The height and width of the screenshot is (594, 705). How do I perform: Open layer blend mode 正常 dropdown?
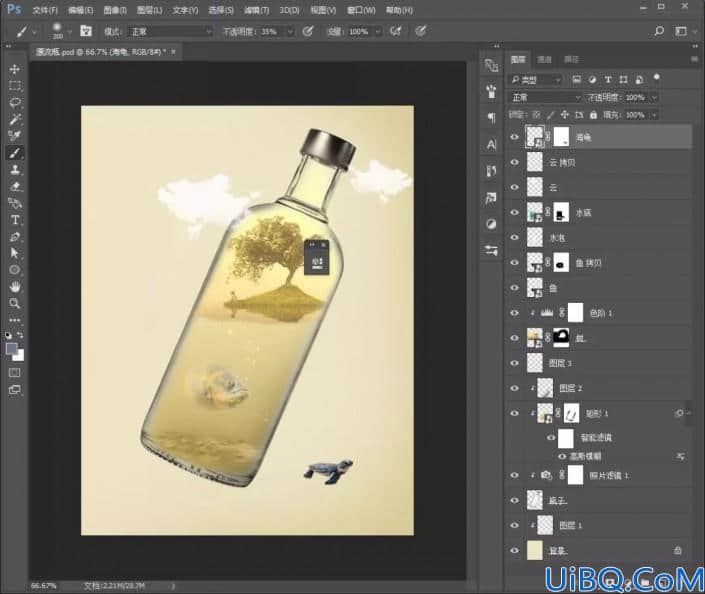coord(546,97)
